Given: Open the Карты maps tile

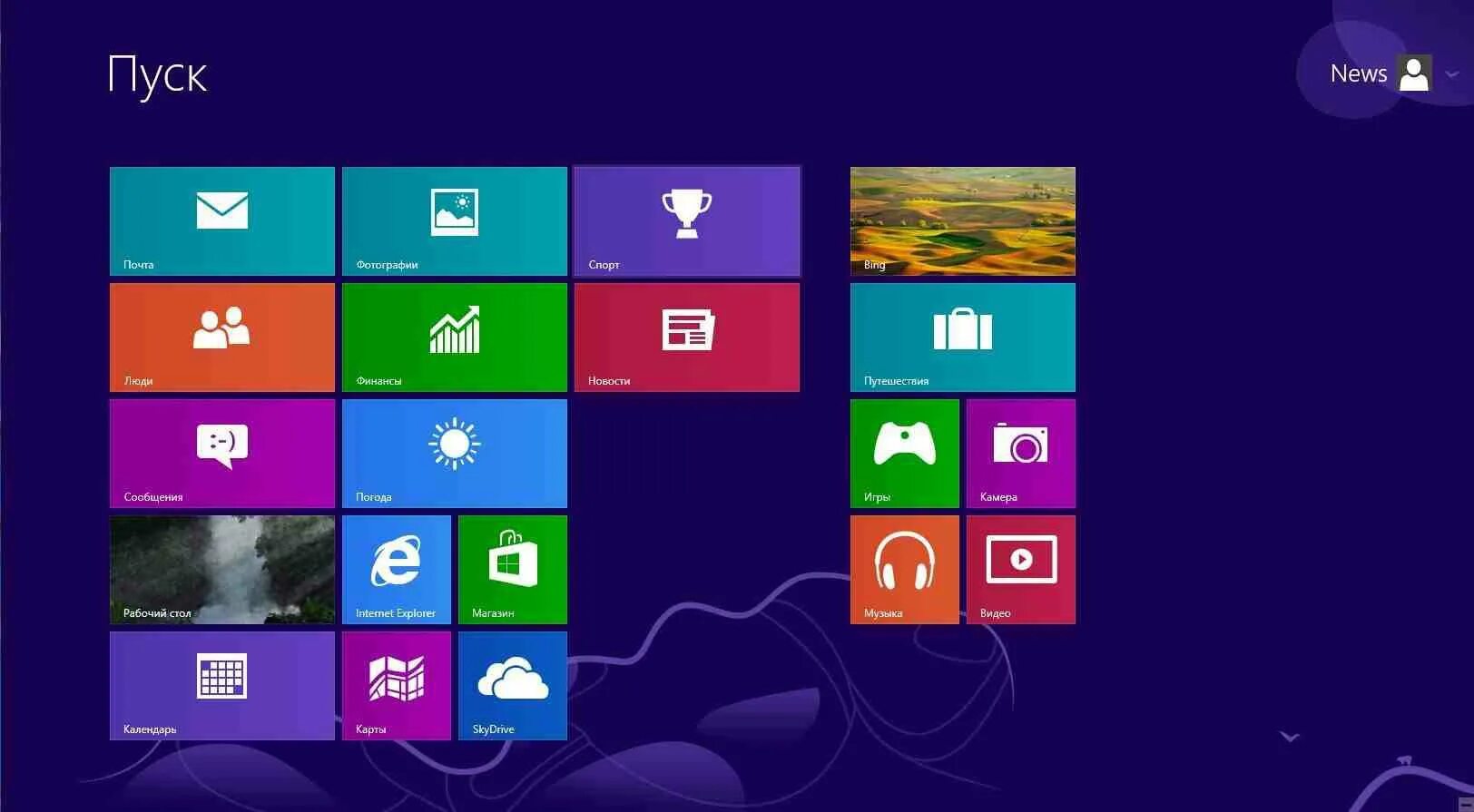Looking at the screenshot, I should pos(397,686).
